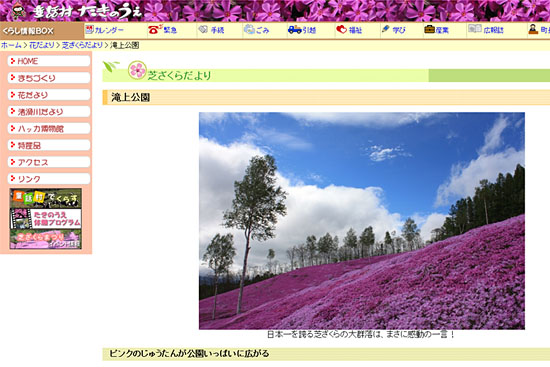The width and height of the screenshot is (550, 367).
Task: Click the 滝上公園 section heading
Action: 130,97
